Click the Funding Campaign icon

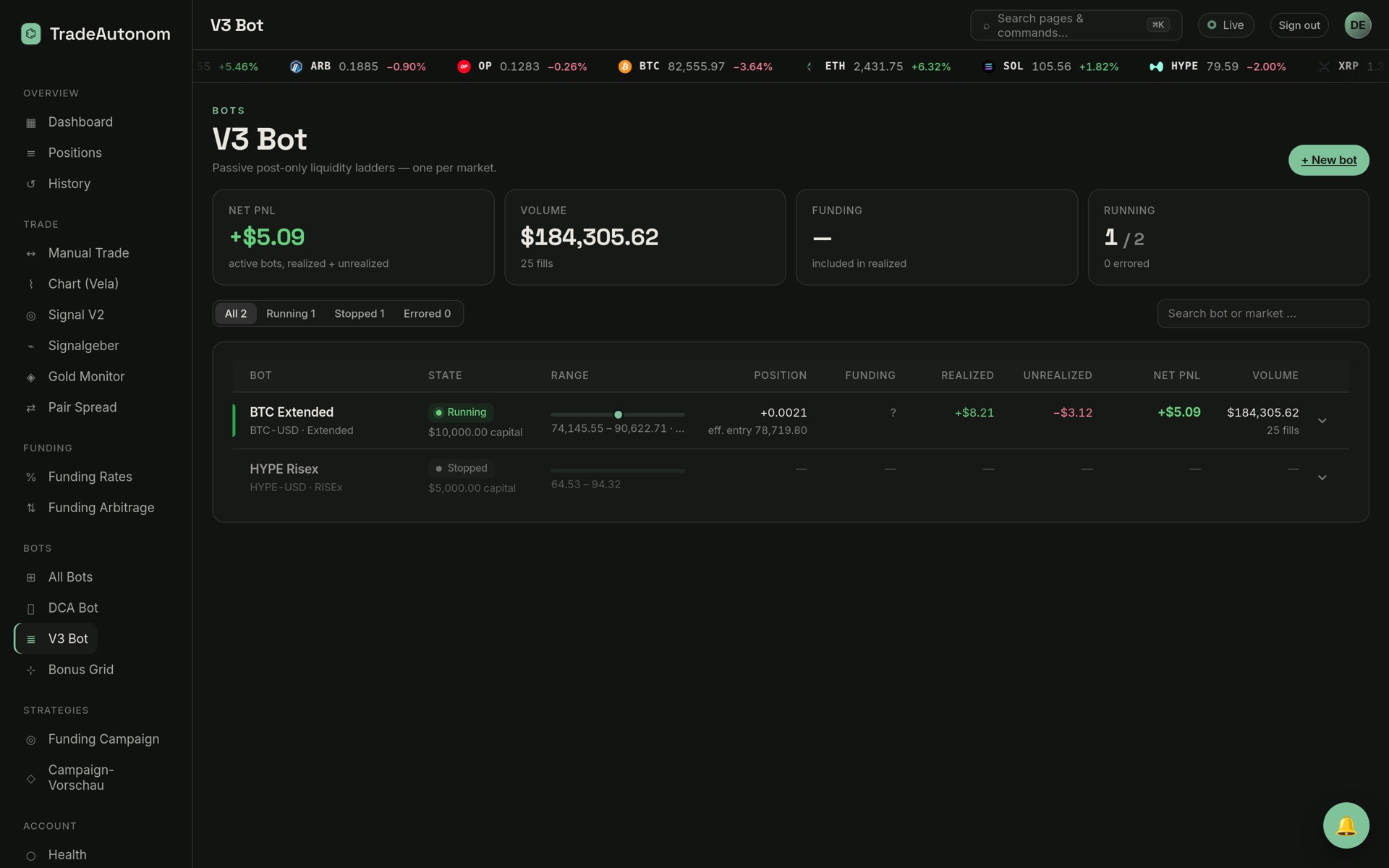(x=30, y=740)
